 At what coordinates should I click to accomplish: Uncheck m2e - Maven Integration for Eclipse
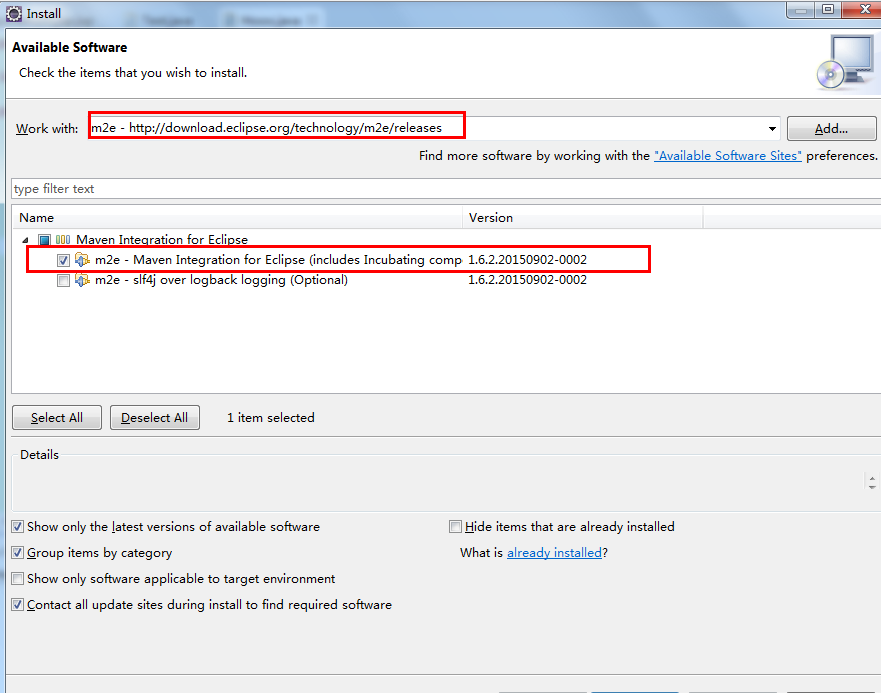click(63, 260)
